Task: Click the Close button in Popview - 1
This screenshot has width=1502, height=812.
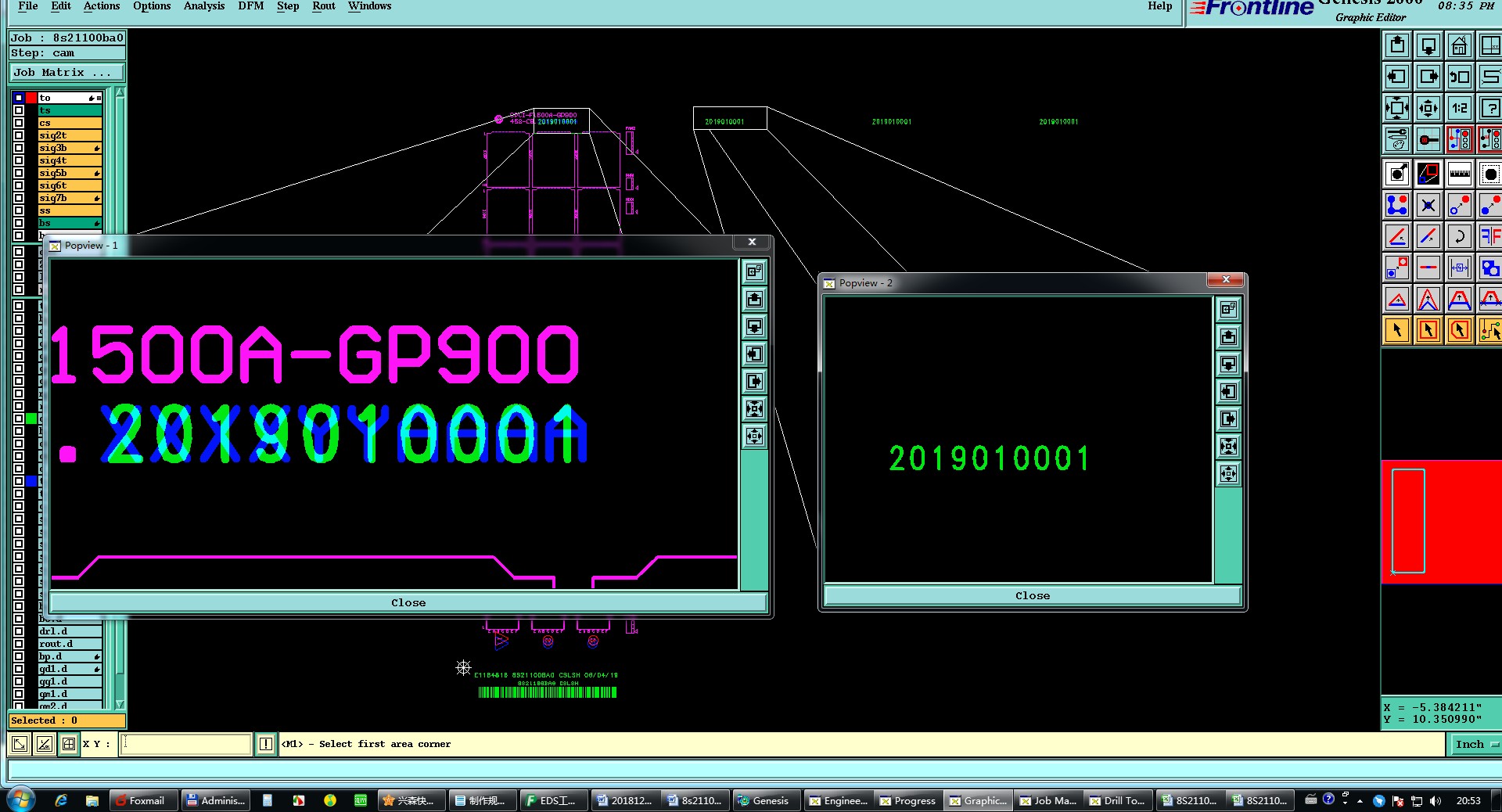Action: (x=408, y=602)
